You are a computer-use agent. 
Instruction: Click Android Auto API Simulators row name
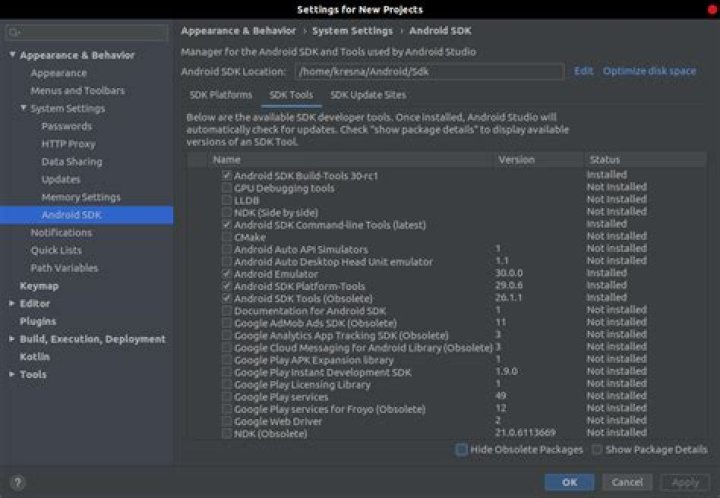point(301,249)
